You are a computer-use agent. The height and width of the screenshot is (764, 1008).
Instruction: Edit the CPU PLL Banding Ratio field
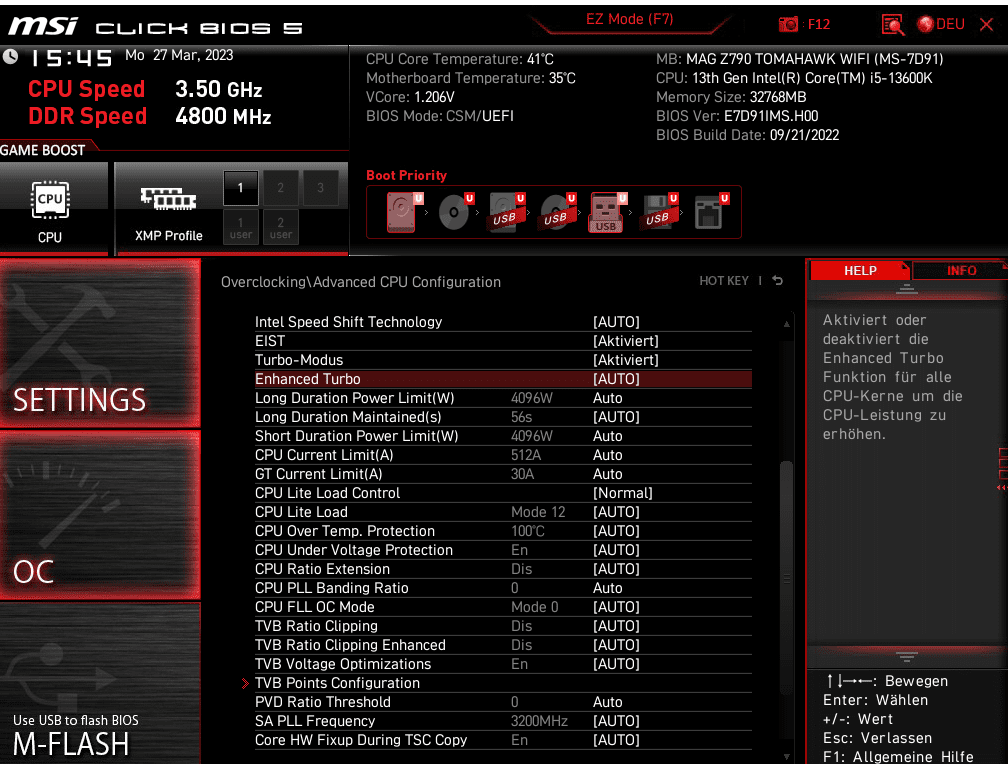(608, 588)
